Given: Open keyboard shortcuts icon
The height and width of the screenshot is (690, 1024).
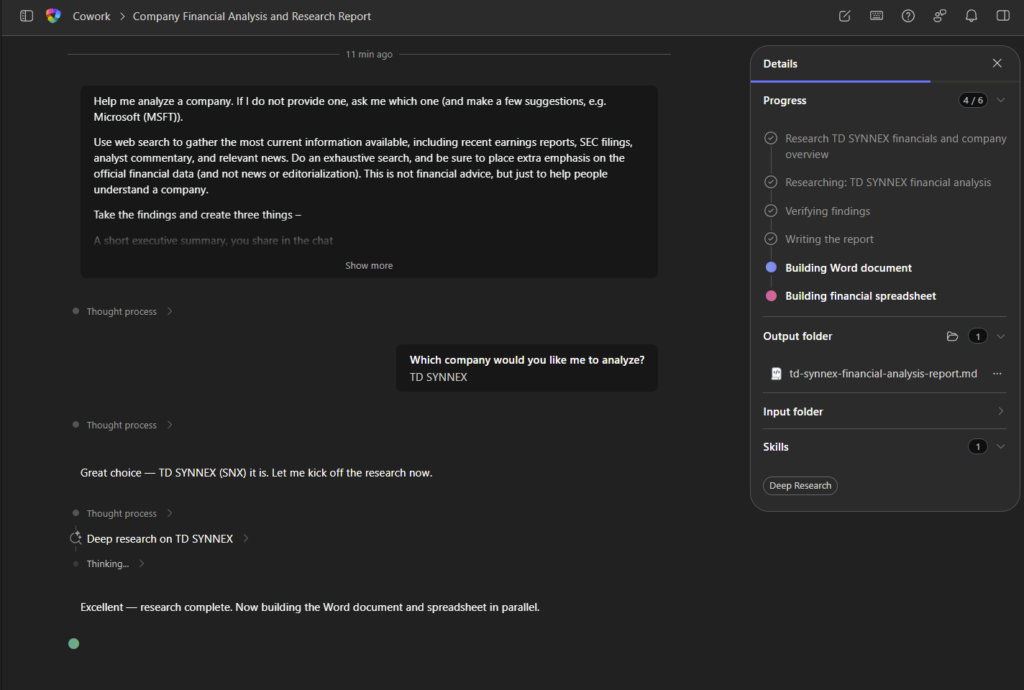Looking at the screenshot, I should pyautogui.click(x=876, y=16).
